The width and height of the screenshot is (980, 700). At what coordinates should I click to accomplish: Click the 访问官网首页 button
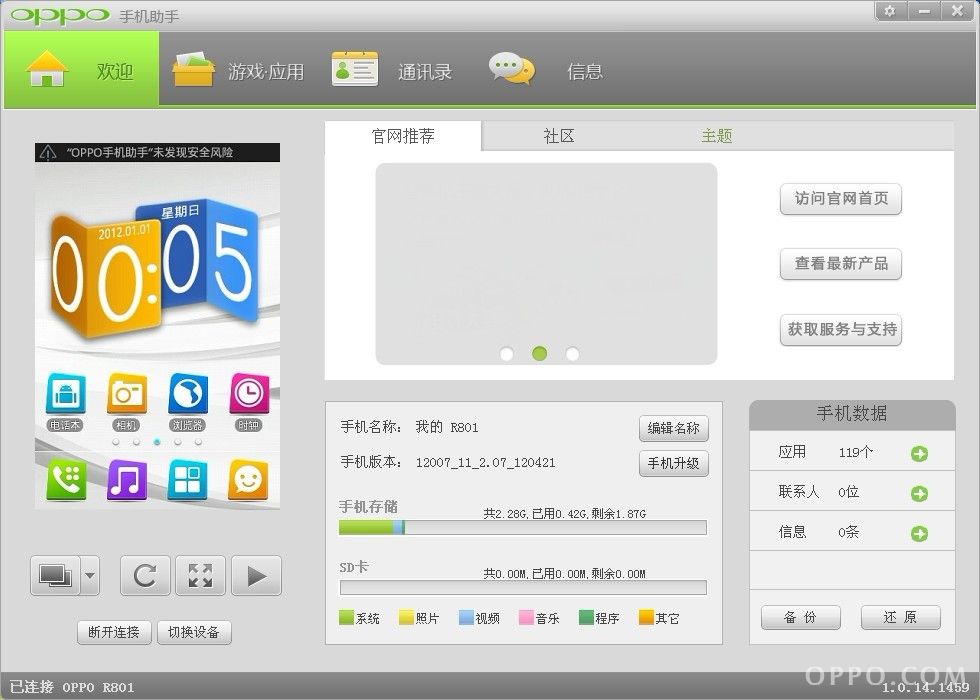tap(841, 199)
